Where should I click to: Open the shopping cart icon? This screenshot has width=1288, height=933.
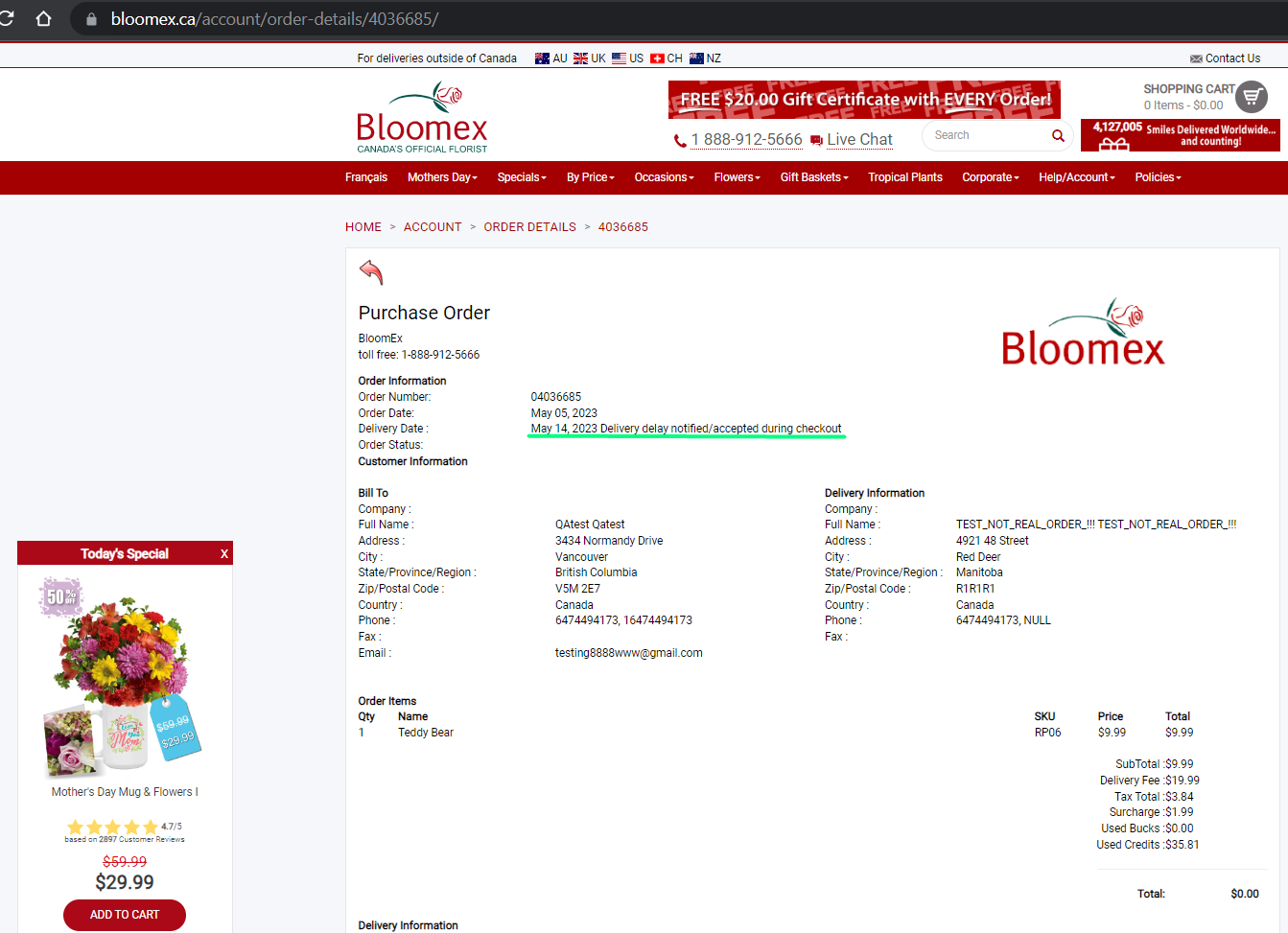coord(1252,97)
